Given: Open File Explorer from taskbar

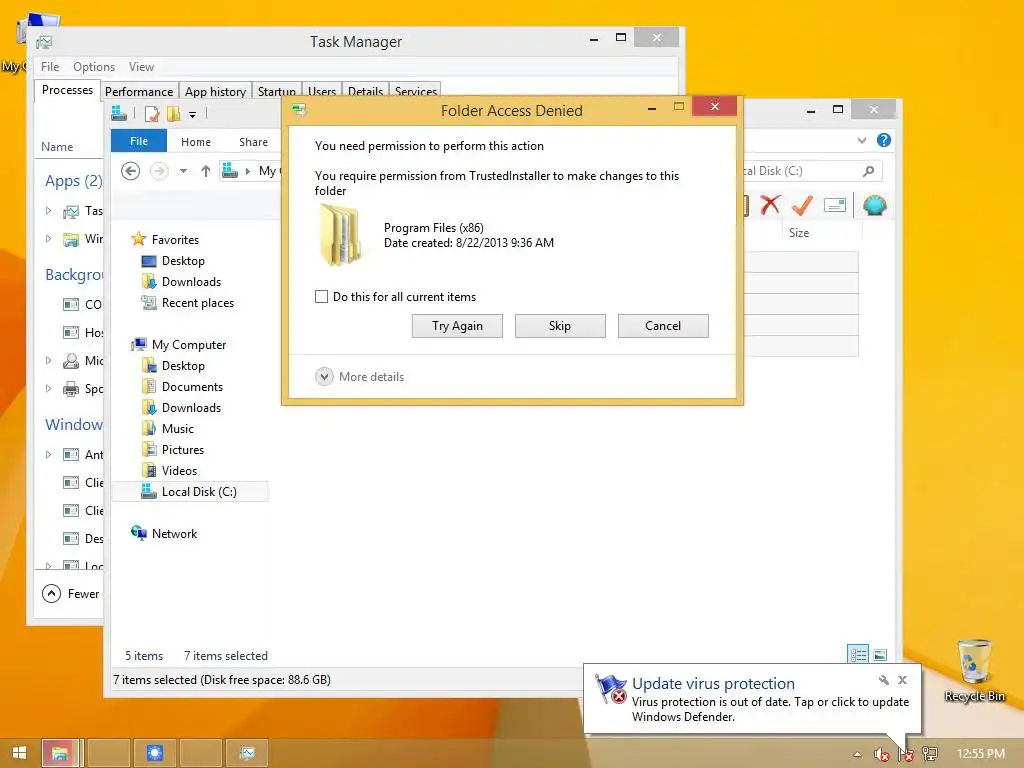Looking at the screenshot, I should tap(60, 753).
